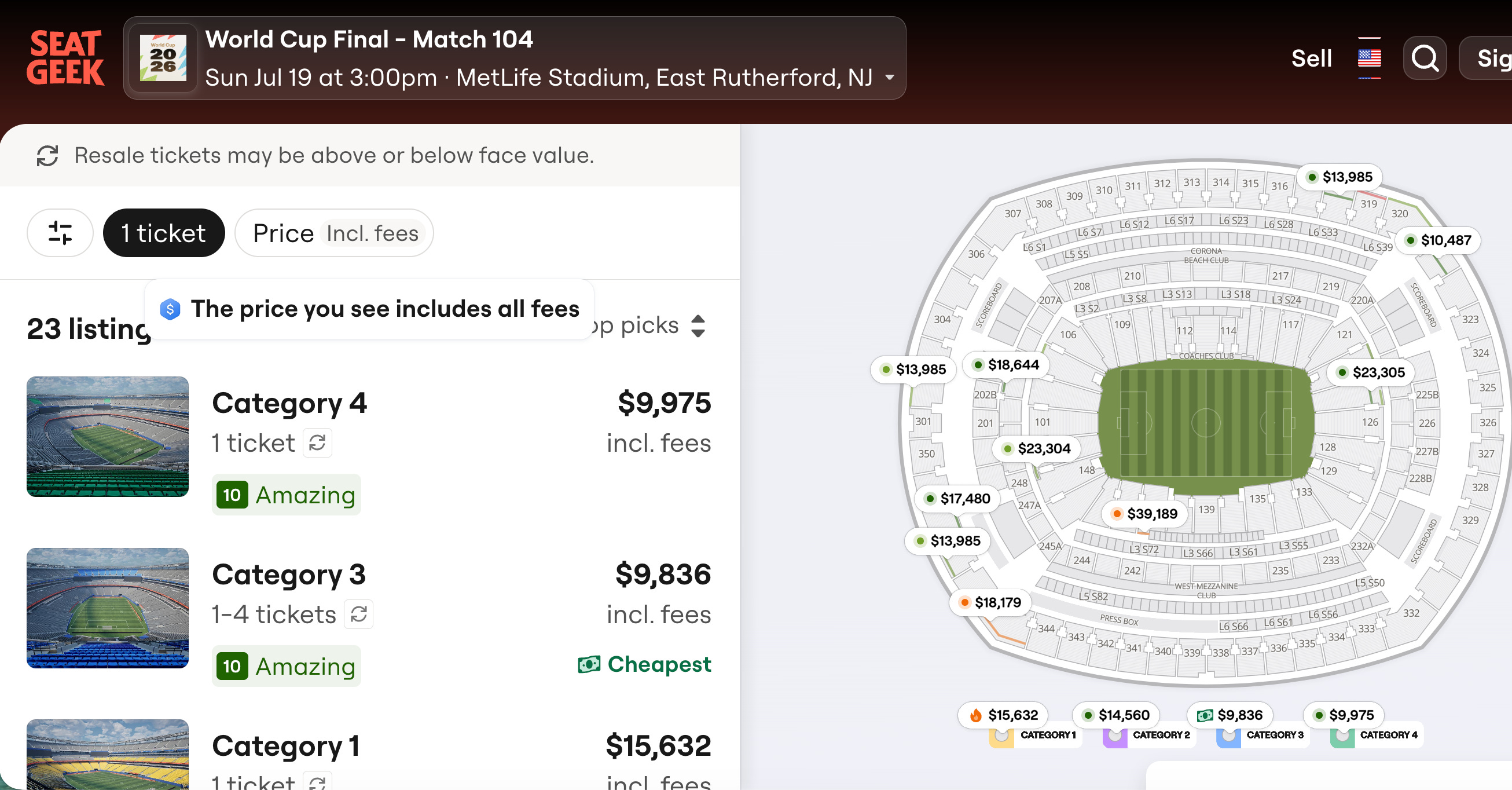Image resolution: width=1512 pixels, height=790 pixels.
Task: Click the Sell menu item
Action: pos(1311,58)
